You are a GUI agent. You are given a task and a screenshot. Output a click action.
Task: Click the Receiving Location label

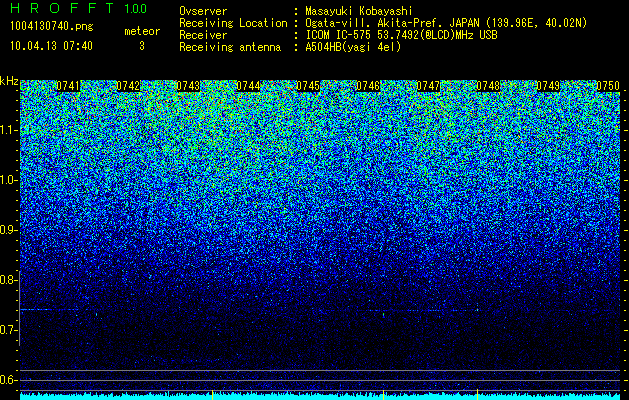233,23
